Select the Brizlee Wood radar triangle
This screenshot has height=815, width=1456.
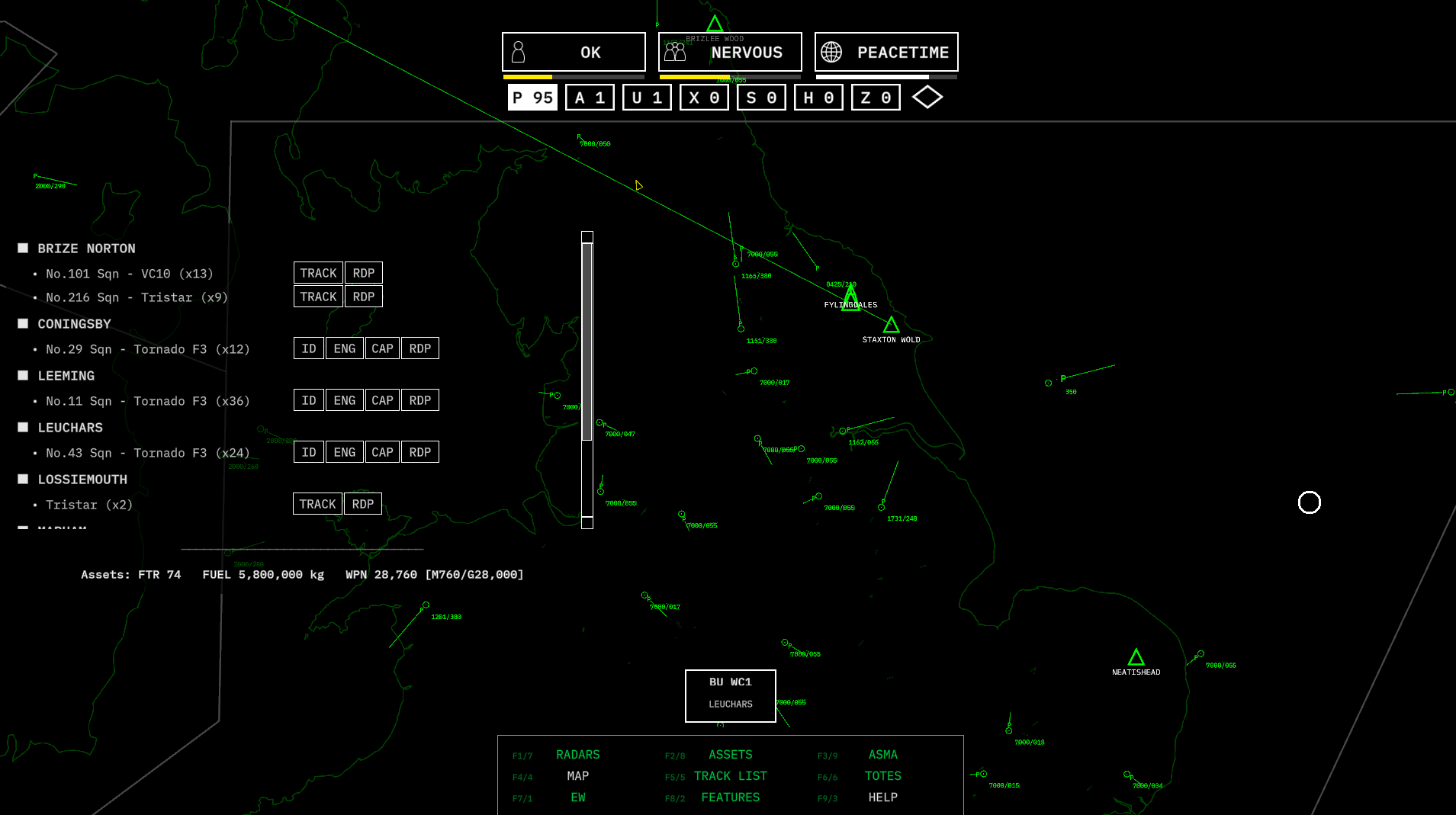tap(714, 24)
